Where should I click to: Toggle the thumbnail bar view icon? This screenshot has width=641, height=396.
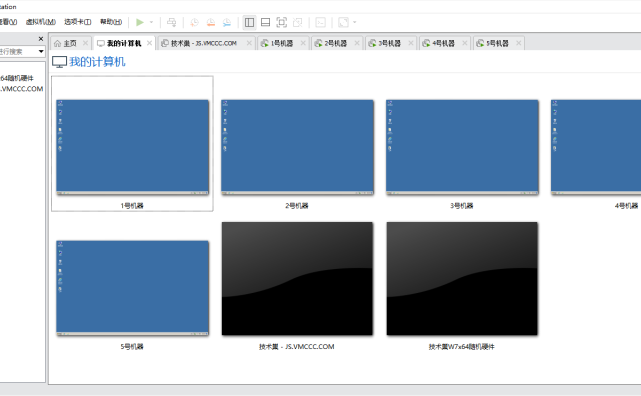265,22
